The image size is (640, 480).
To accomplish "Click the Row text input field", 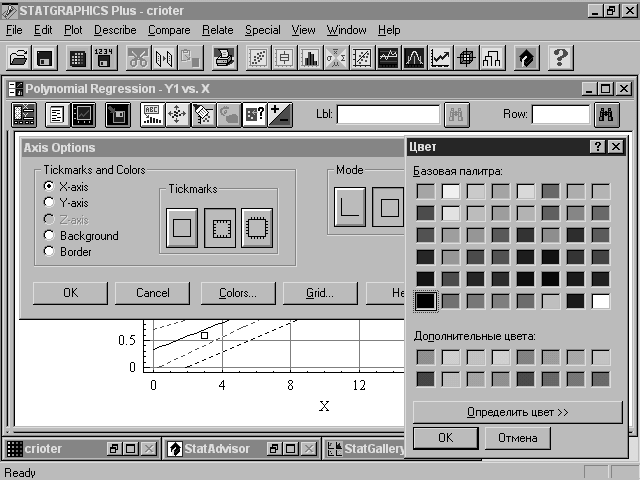I will (561, 115).
